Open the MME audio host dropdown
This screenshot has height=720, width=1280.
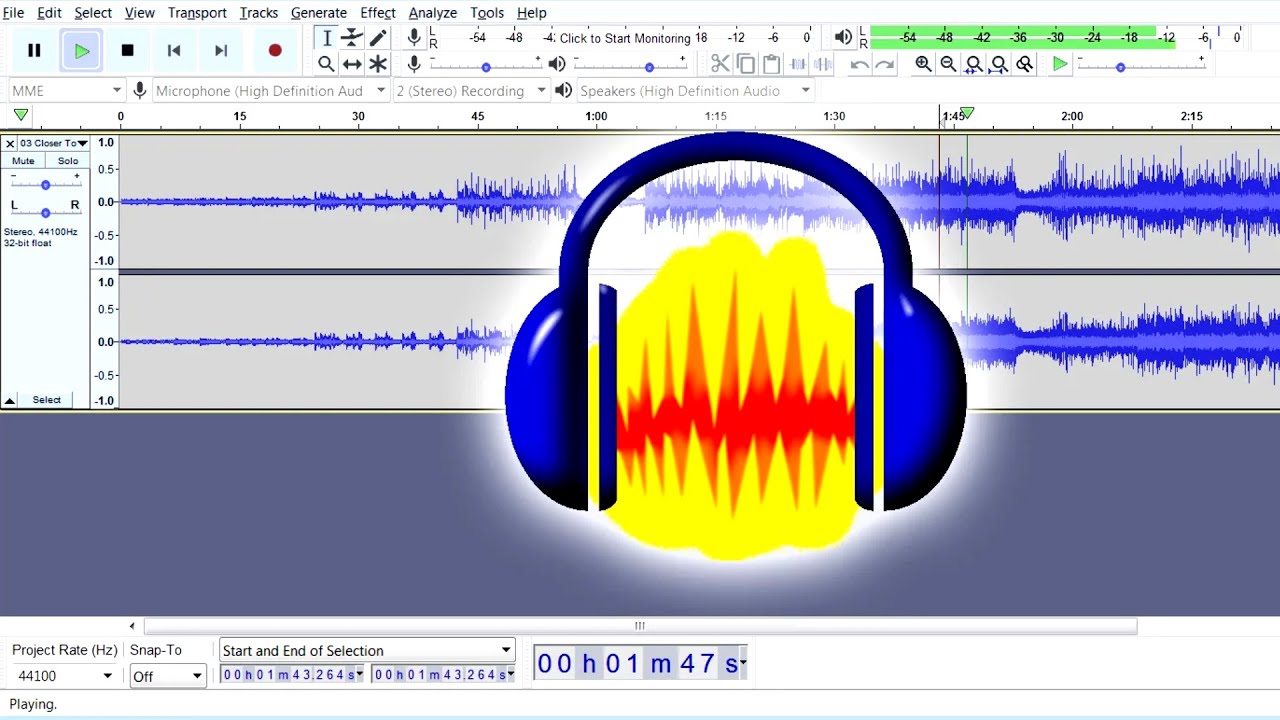click(x=66, y=90)
